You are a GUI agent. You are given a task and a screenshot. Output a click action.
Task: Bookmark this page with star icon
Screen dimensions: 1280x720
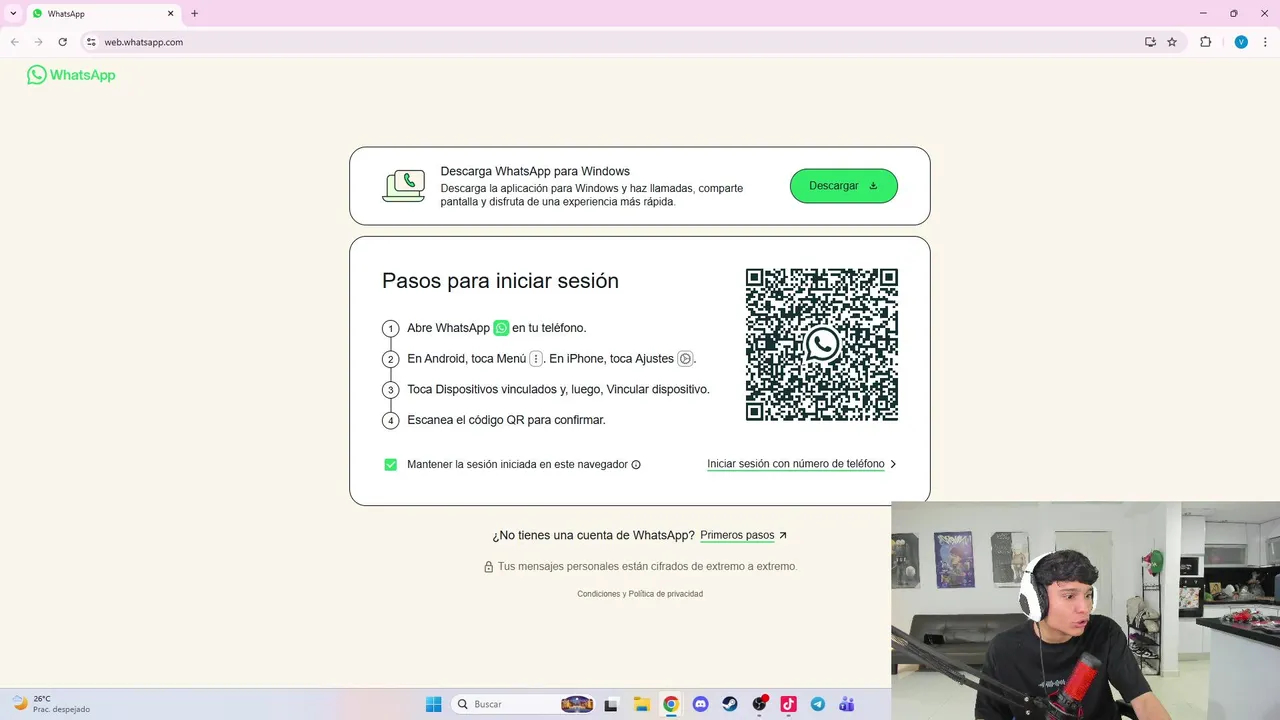(1172, 42)
